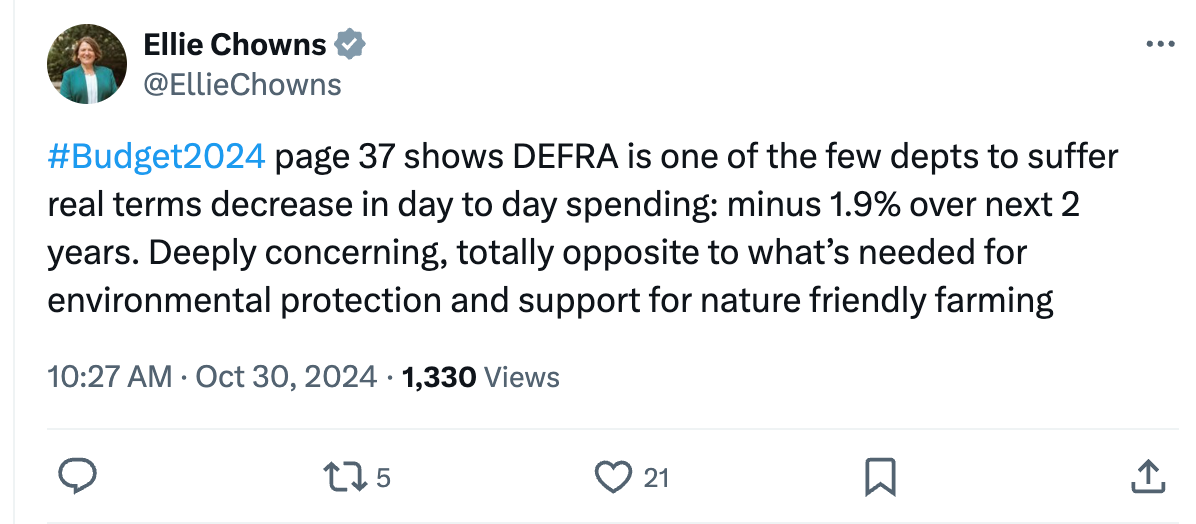Select the Oct 30, 2024 date link

(286, 377)
